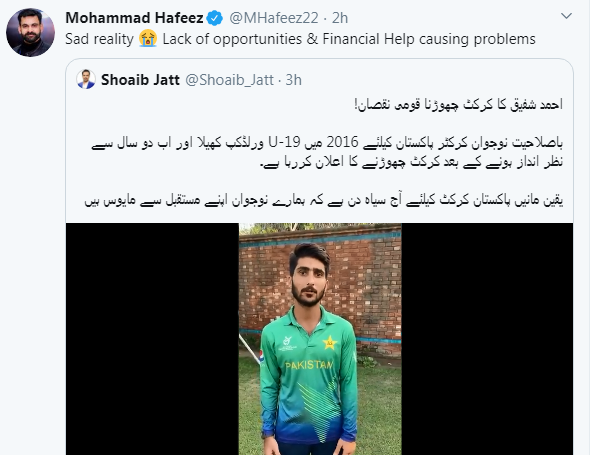Click the Pakistan jersey star logo in video

point(330,343)
